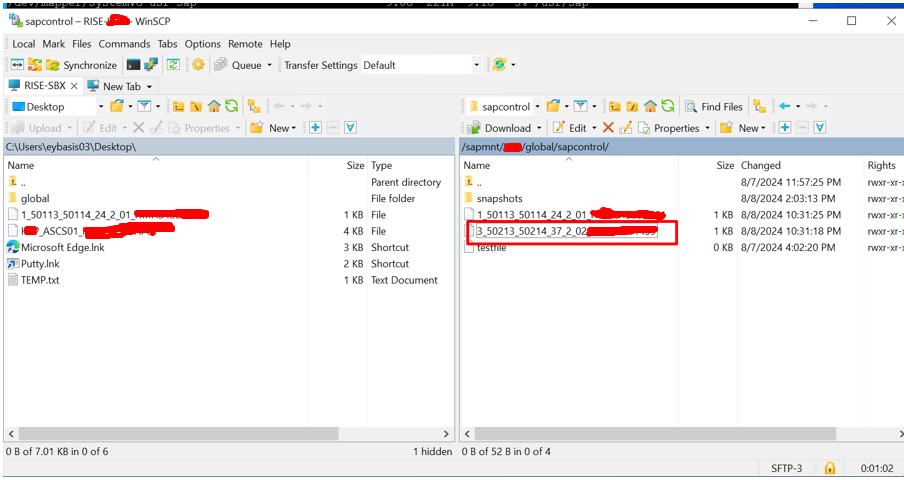Screen dimensions: 904x480
Task: Click the local New button
Action: pyautogui.click(x=274, y=128)
